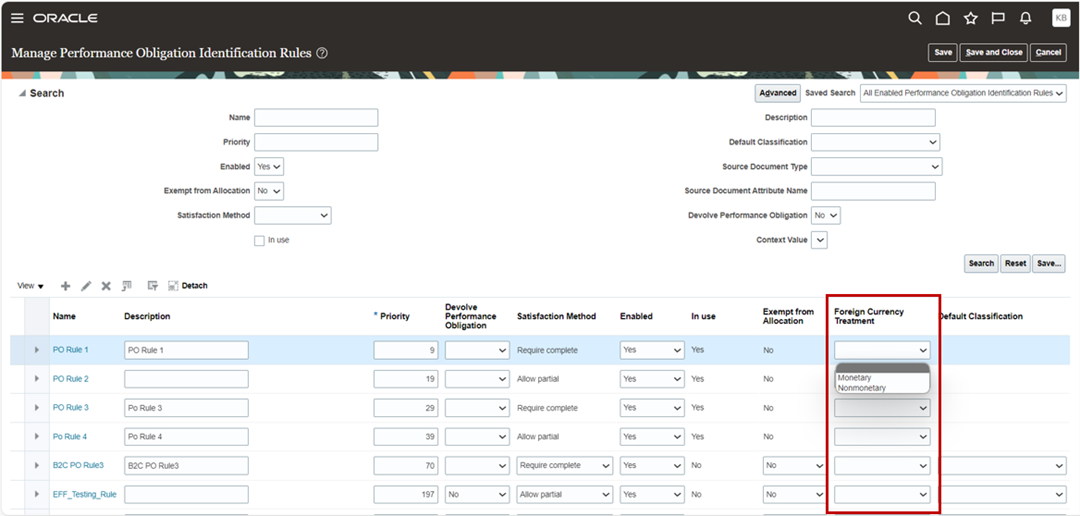This screenshot has height=516, width=1080.
Task: Open the Context Value dropdown
Action: click(x=819, y=240)
